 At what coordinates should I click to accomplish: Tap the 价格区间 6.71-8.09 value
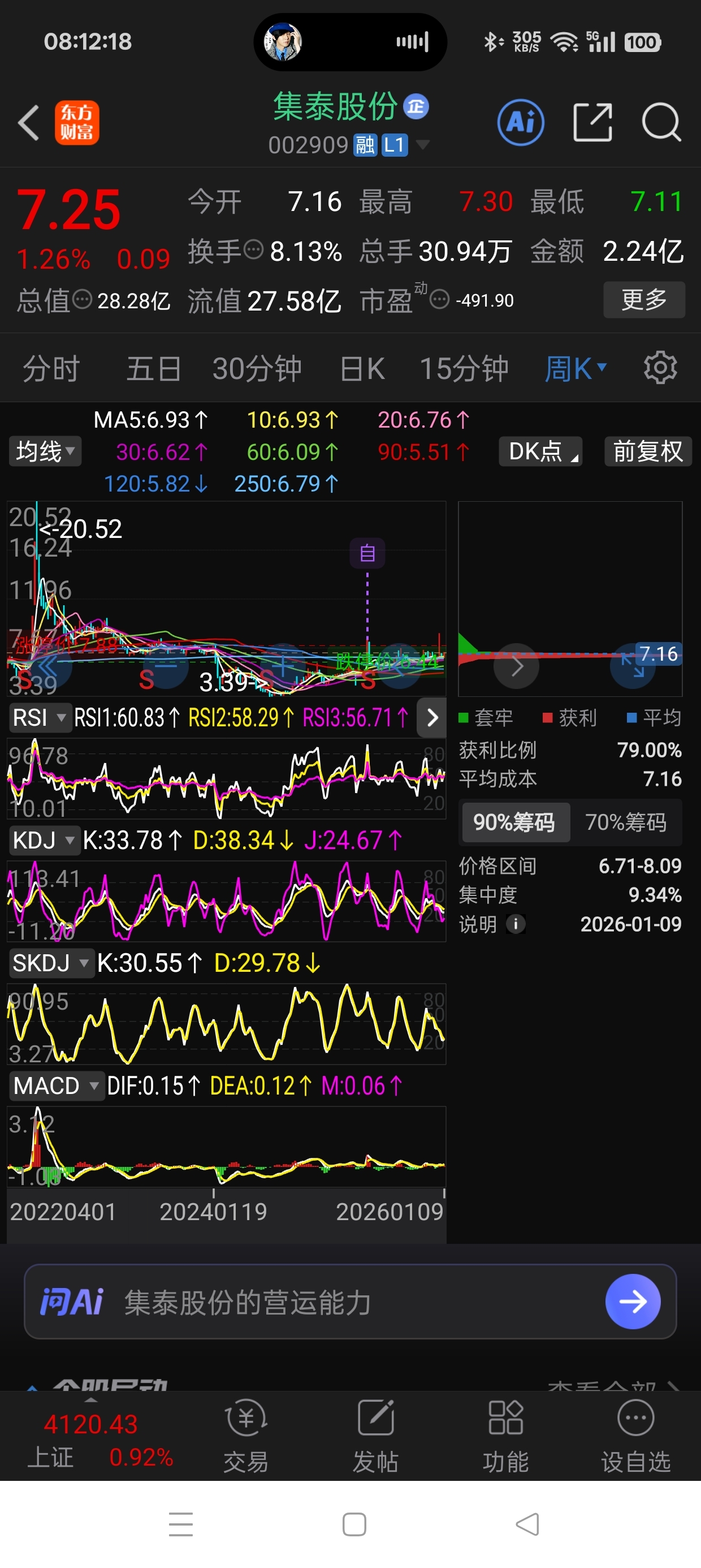point(639,865)
